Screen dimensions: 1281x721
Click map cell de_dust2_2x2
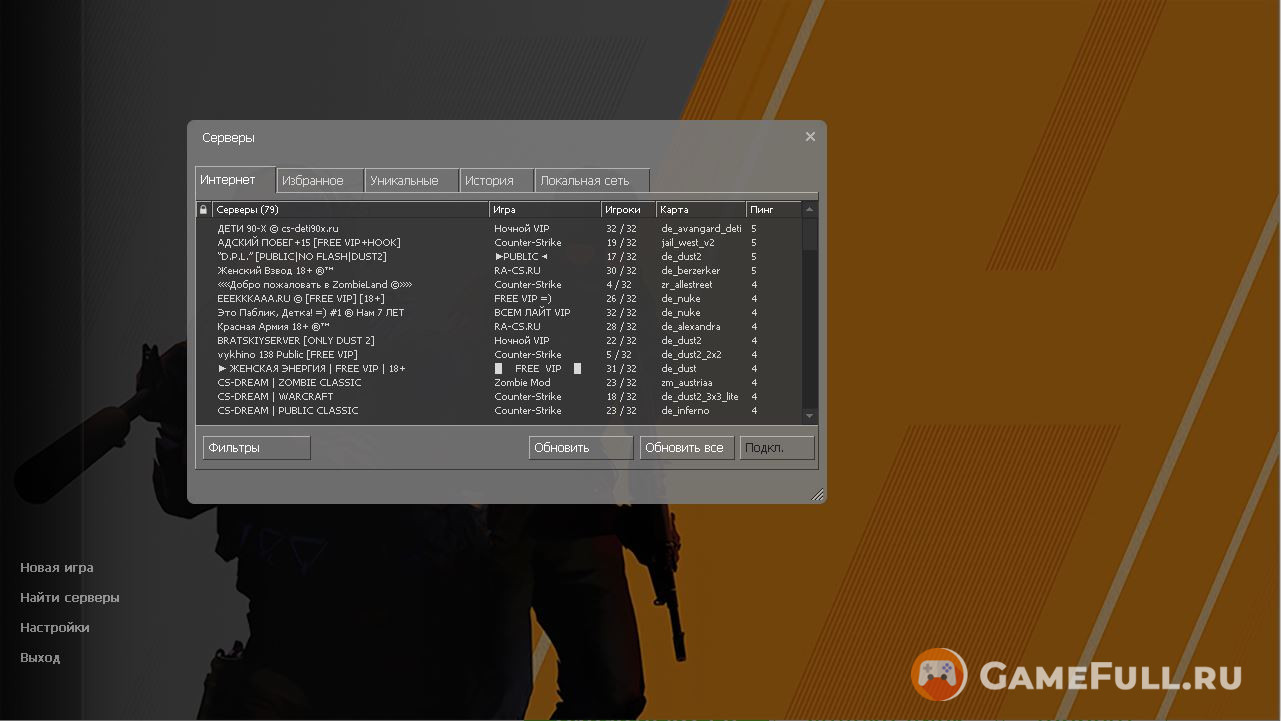691,355
